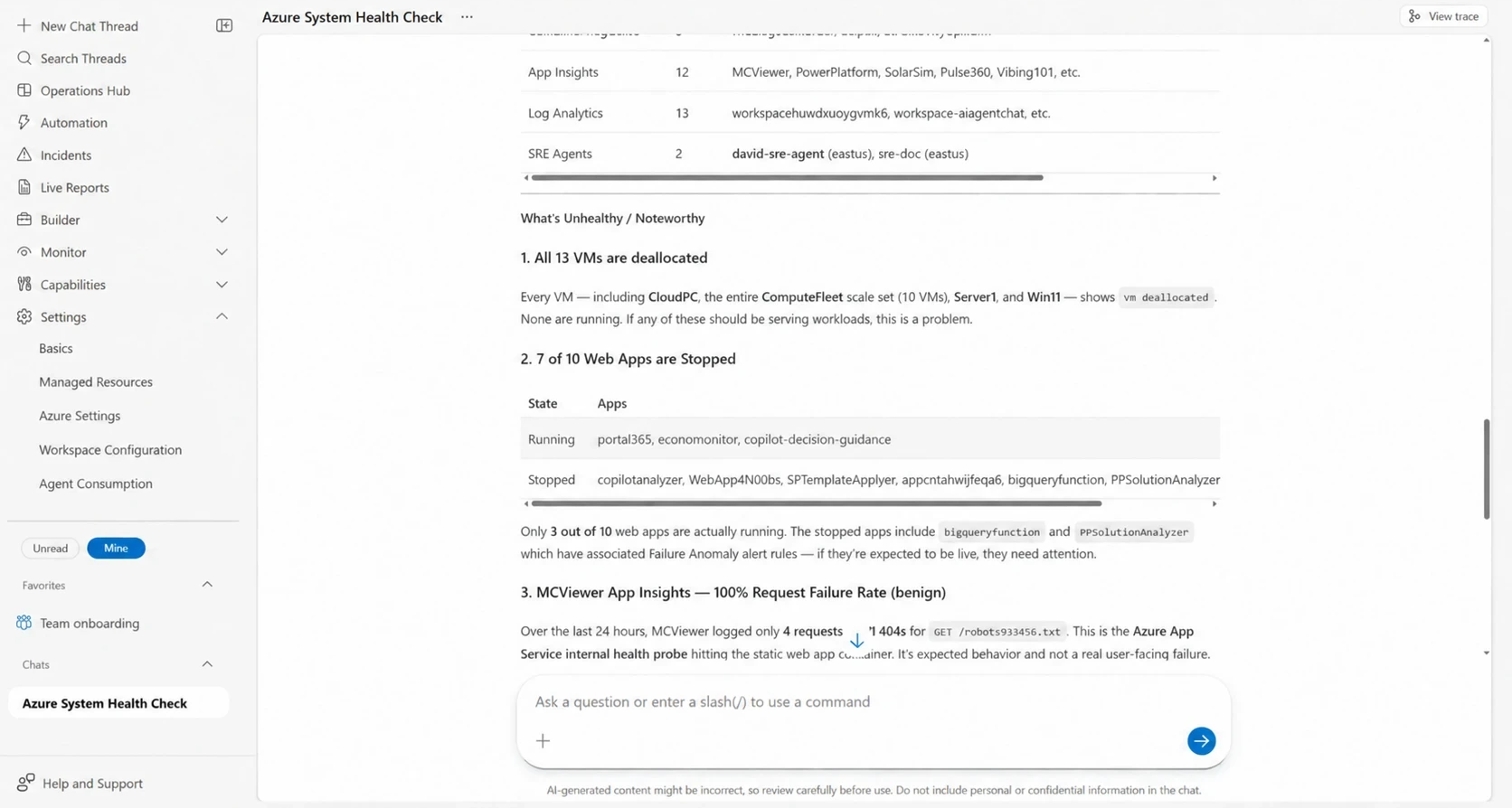
Task: Click the Search Threads magnifier icon
Action: 24,58
